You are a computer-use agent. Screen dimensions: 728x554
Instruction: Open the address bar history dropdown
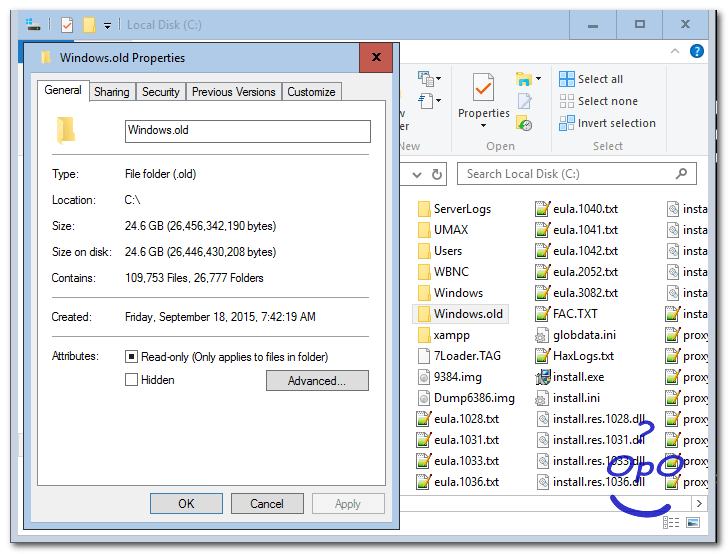[417, 175]
